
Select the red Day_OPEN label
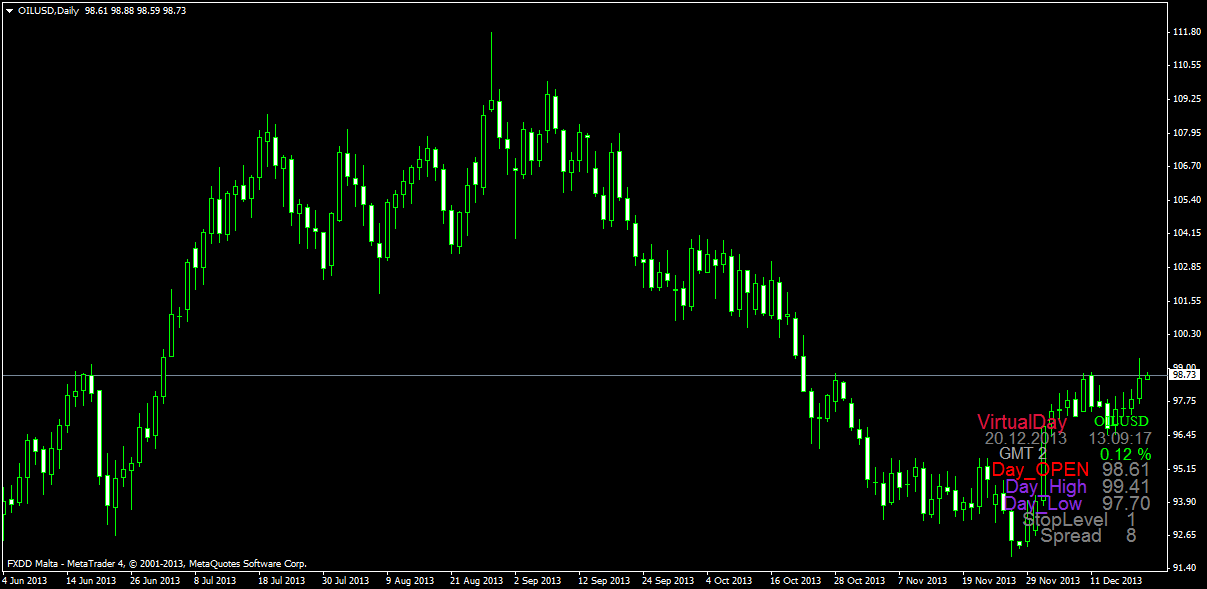1040,470
